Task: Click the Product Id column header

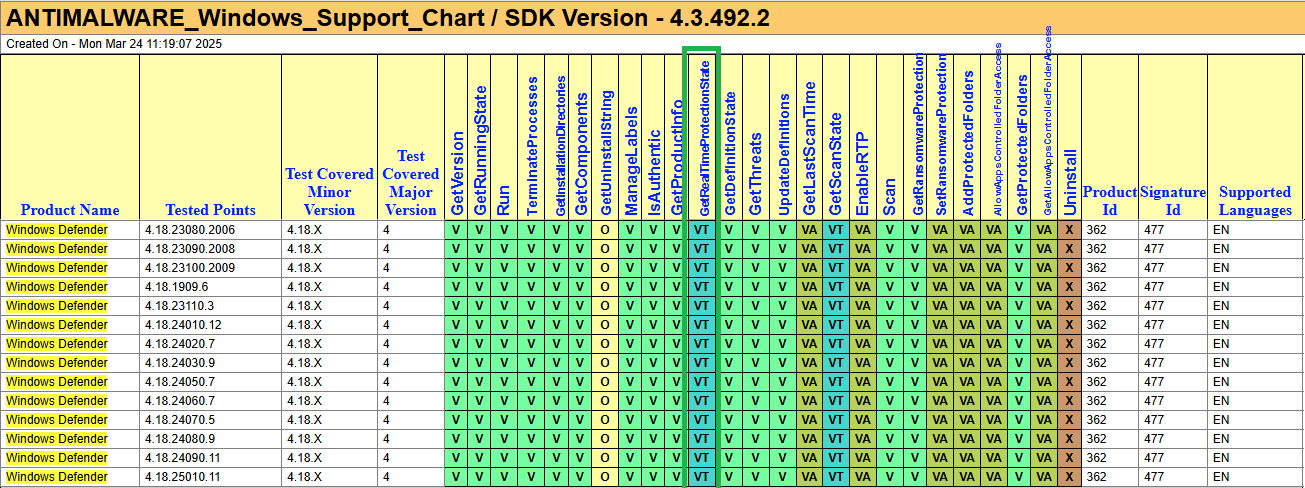Action: (x=1110, y=201)
